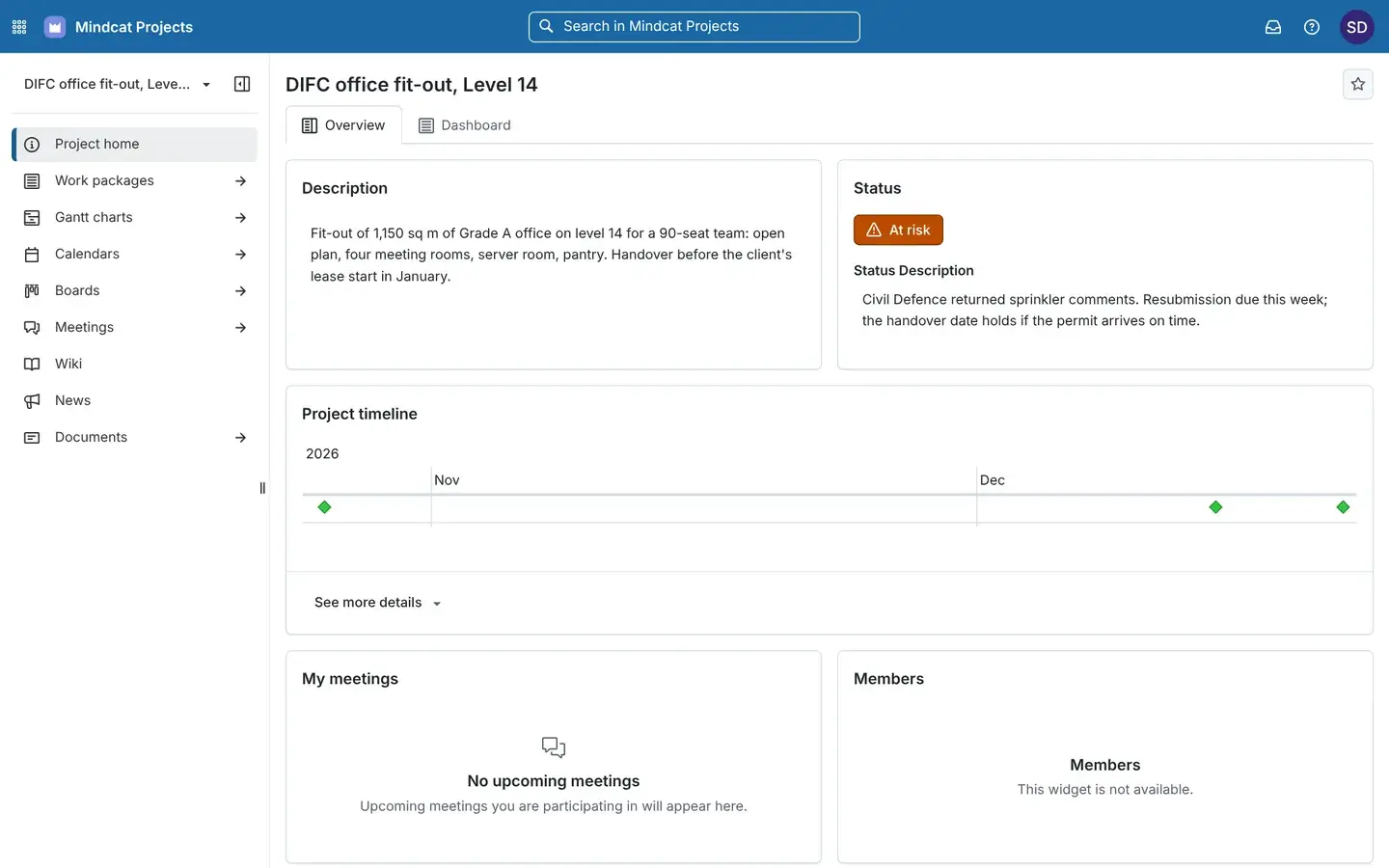Switch to the Dashboard tab
The height and width of the screenshot is (868, 1389).
click(465, 125)
